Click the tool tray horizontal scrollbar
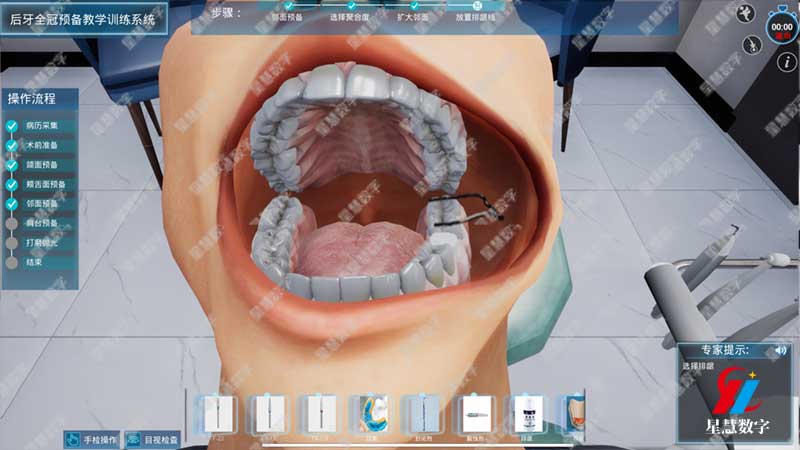 (400, 445)
